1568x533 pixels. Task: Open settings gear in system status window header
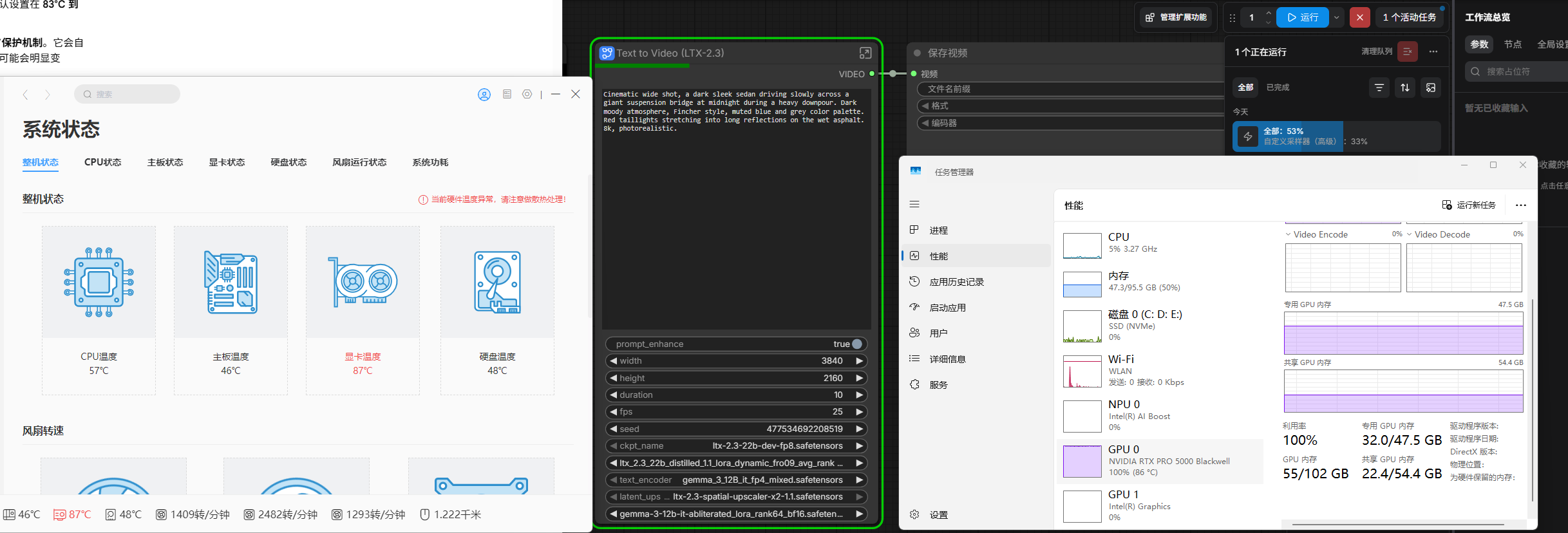527,94
